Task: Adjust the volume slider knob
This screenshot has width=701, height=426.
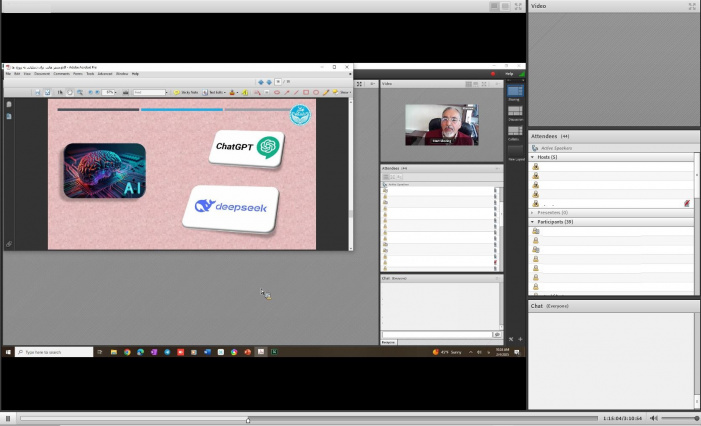Action: click(x=697, y=418)
